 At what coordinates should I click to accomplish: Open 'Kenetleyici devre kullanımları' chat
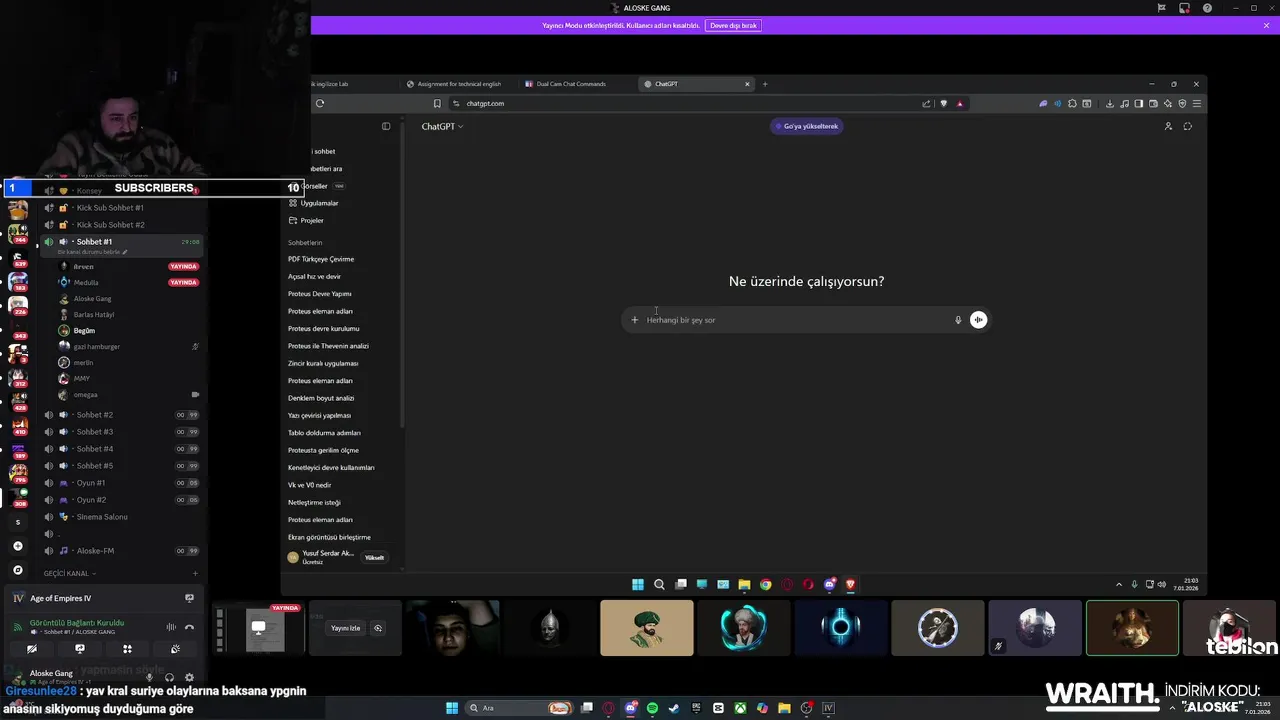(331, 467)
